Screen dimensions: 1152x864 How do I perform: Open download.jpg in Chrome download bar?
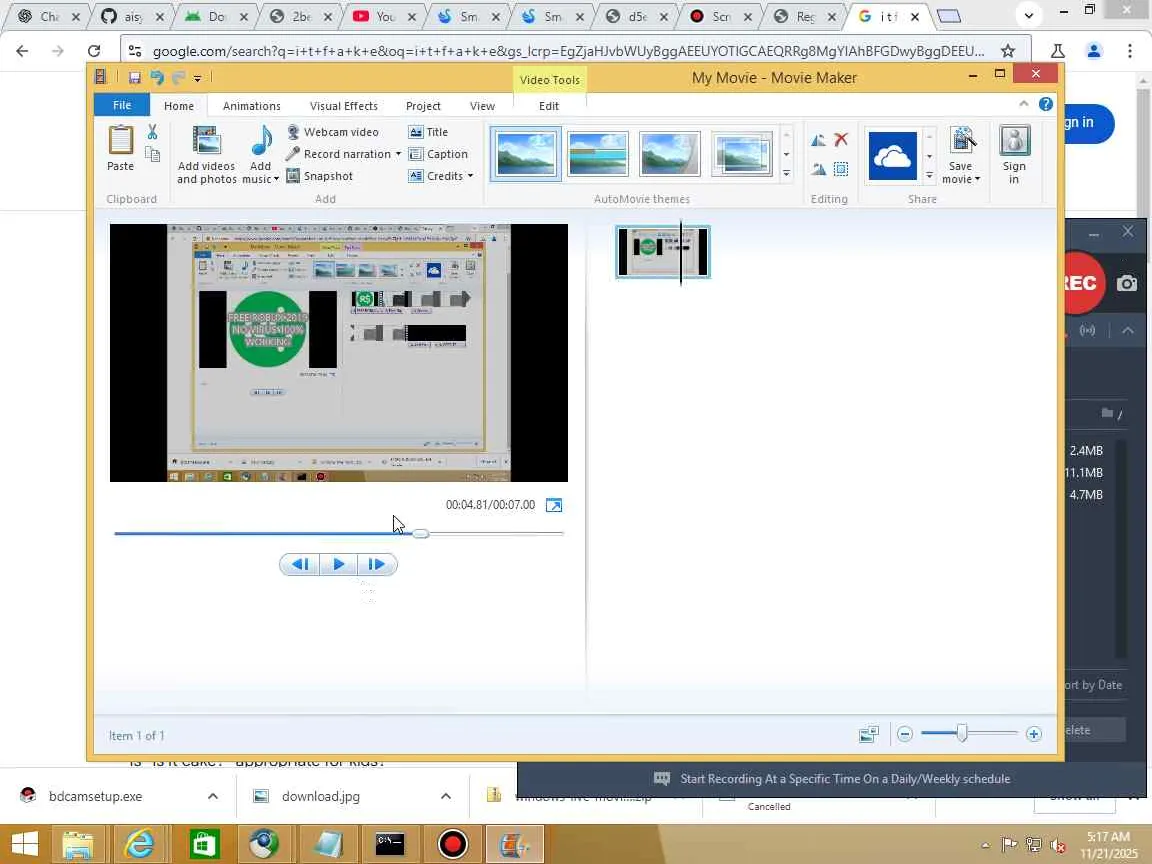point(320,796)
